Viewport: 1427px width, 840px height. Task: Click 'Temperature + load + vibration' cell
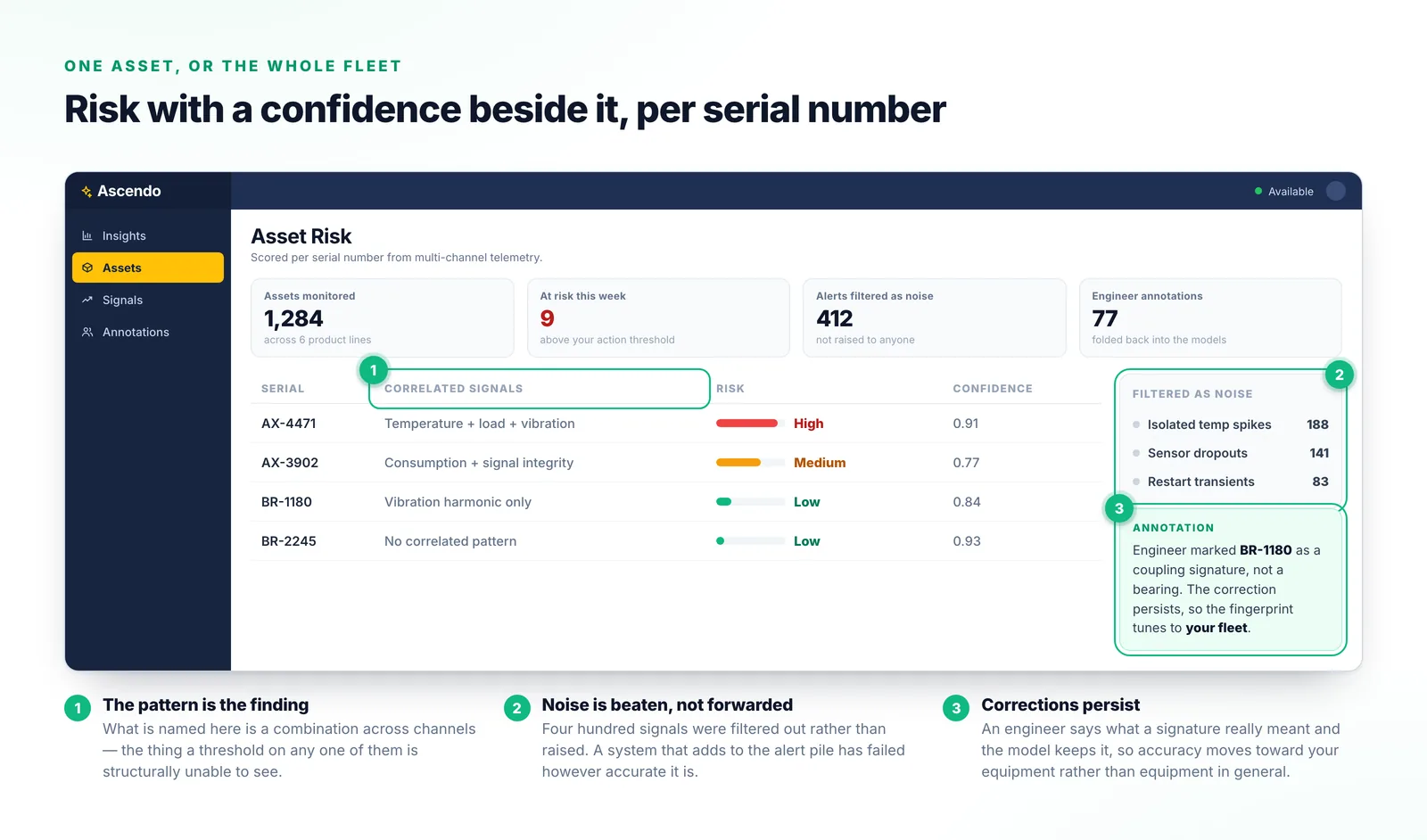[480, 424]
